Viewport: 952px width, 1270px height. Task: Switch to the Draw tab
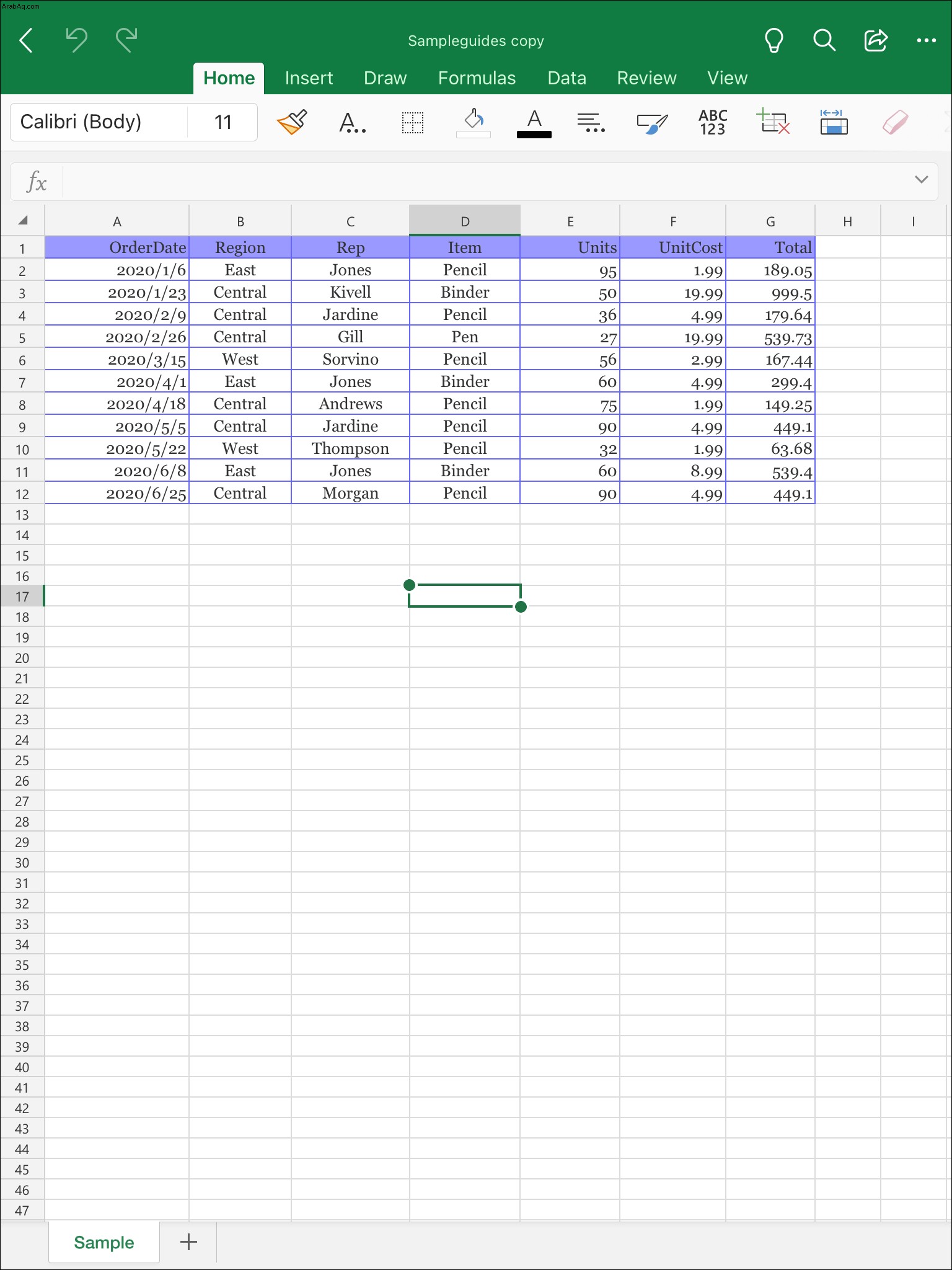pos(385,78)
